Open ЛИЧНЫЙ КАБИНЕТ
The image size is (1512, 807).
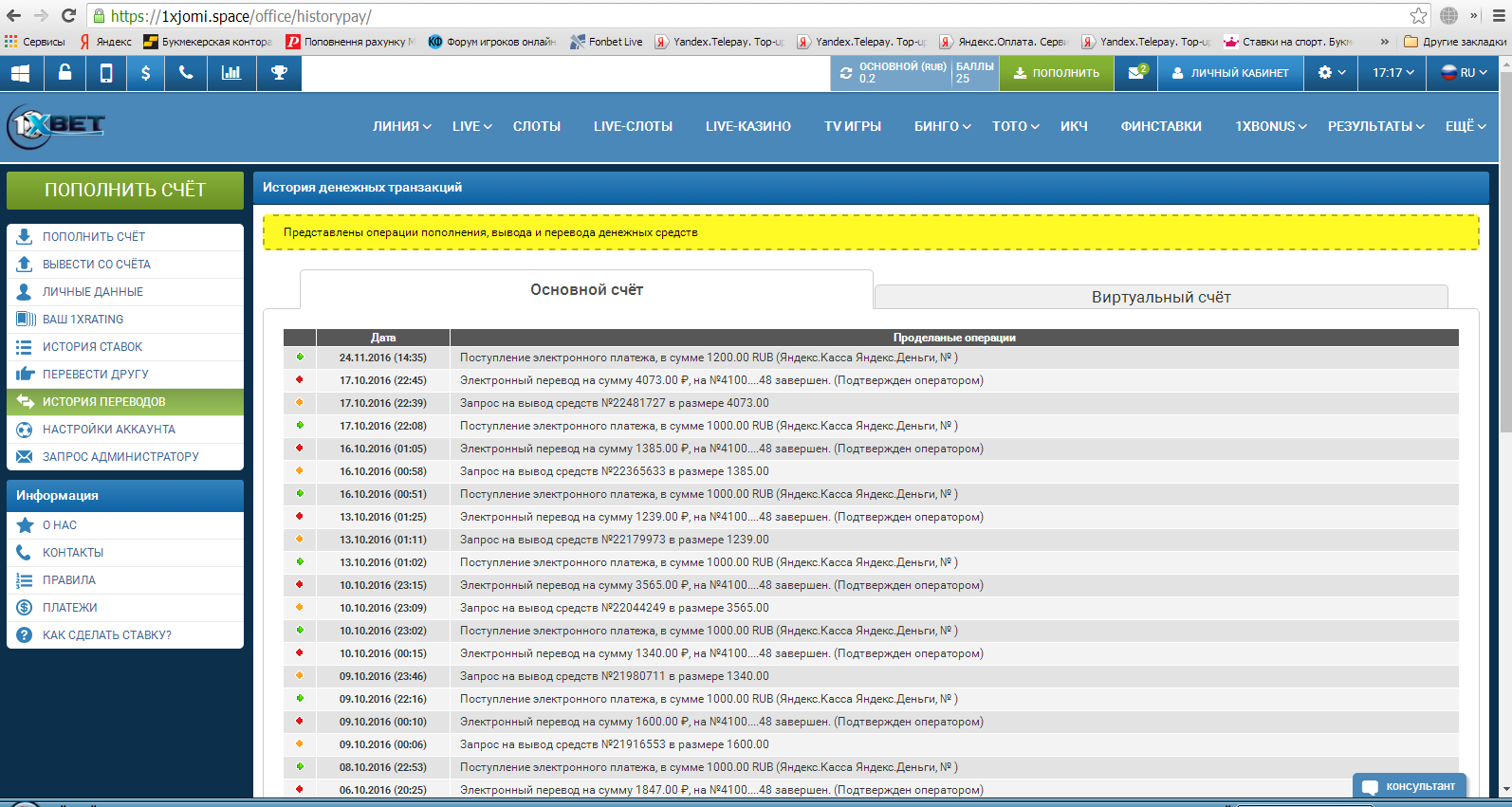(1230, 73)
